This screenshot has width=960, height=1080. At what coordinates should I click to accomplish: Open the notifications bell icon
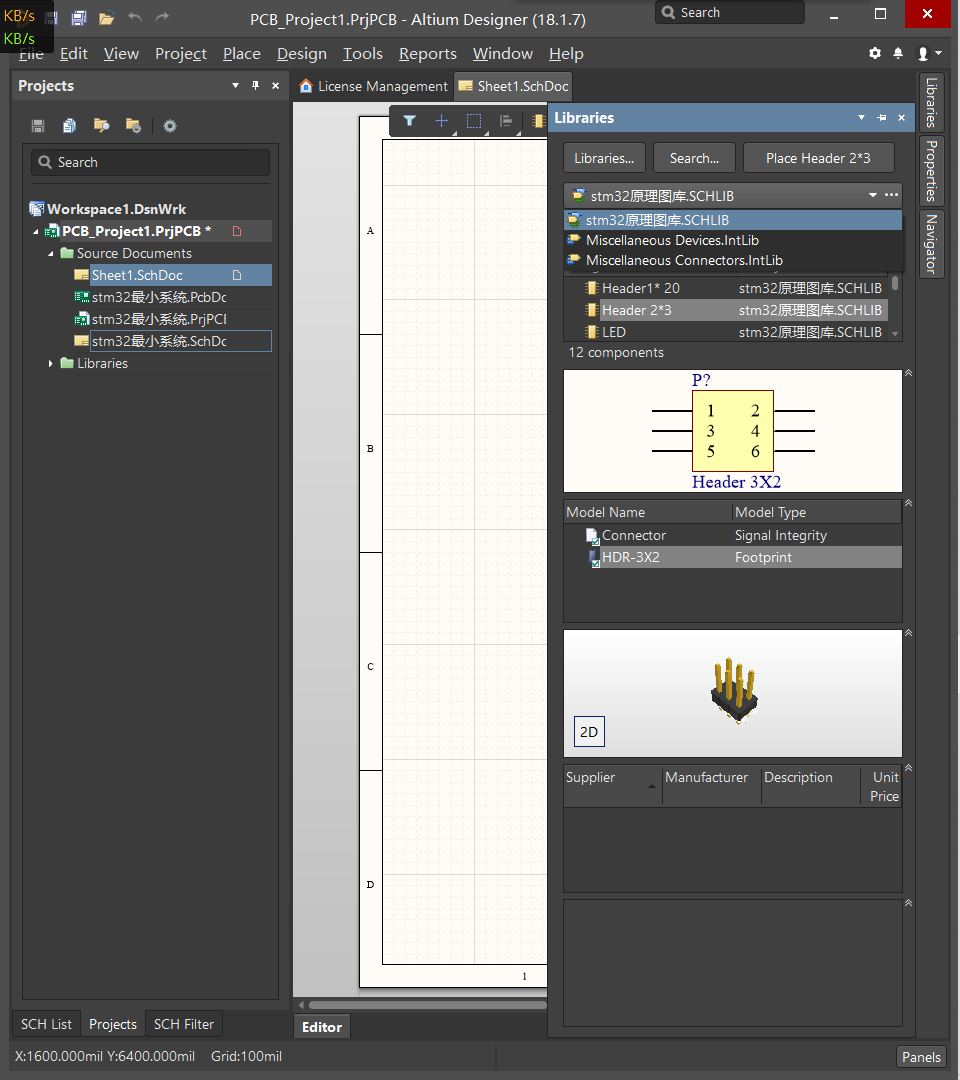pyautogui.click(x=898, y=53)
